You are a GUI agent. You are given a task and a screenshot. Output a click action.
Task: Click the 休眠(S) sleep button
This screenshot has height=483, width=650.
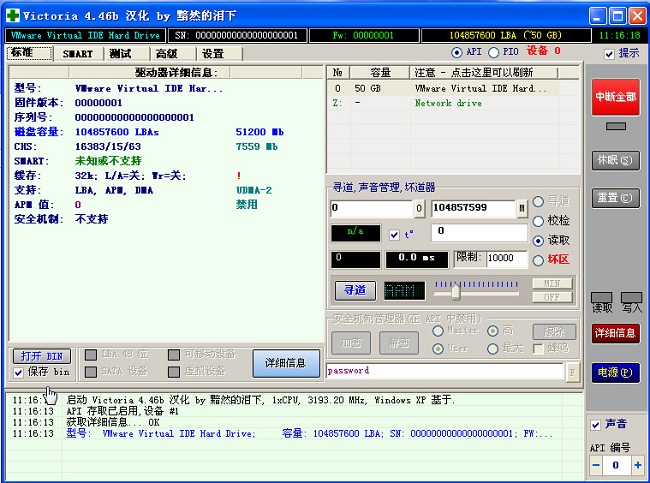[x=614, y=160]
